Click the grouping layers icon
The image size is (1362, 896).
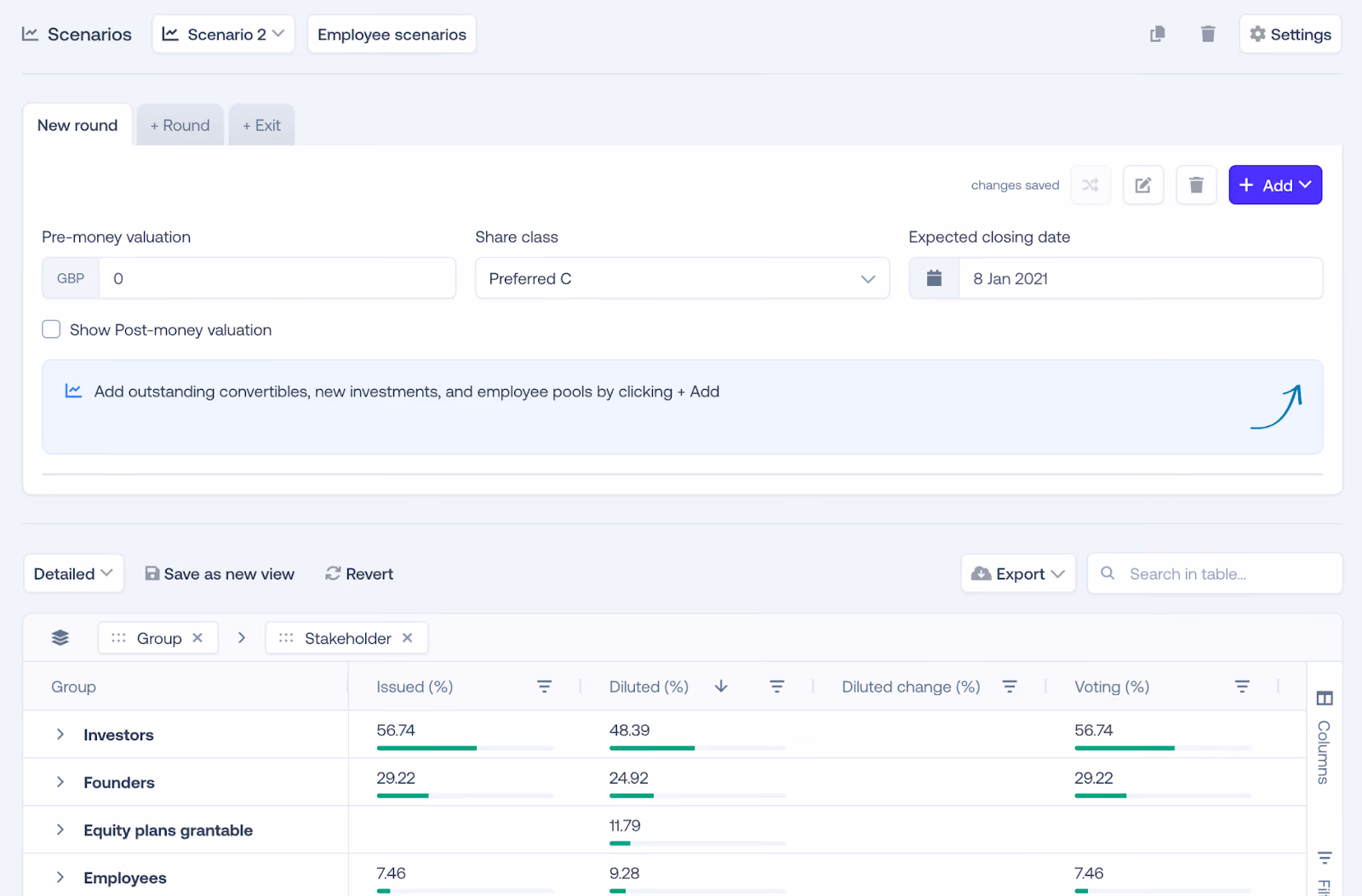pyautogui.click(x=60, y=637)
